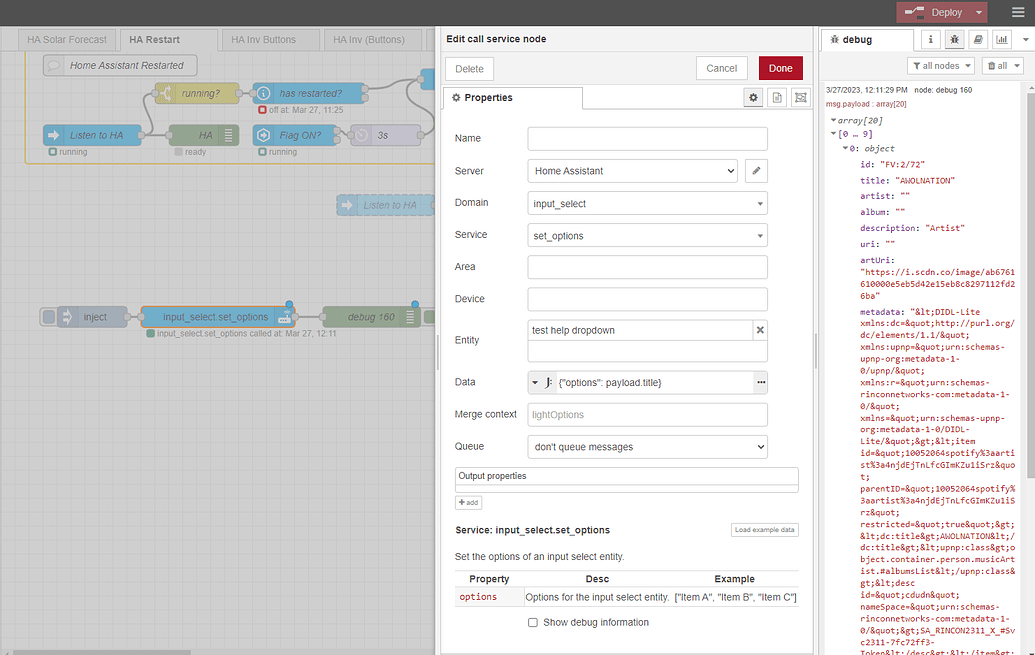Image resolution: width=1035 pixels, height=655 pixels.
Task: Open the main hamburger menu
Action: (x=1018, y=12)
